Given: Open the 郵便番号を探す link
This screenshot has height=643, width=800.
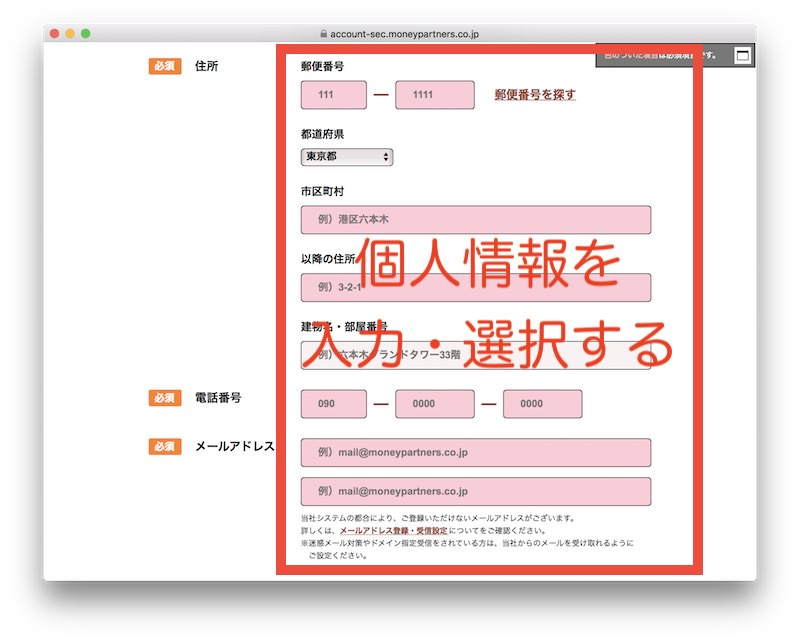Looking at the screenshot, I should pyautogui.click(x=535, y=94).
